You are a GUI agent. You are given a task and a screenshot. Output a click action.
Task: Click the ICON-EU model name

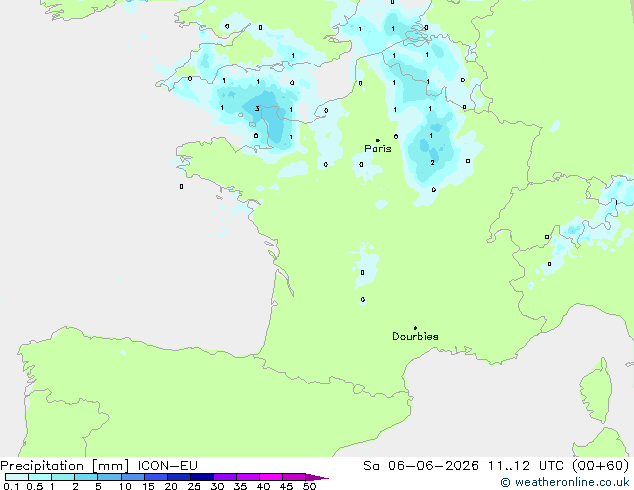coord(167,466)
